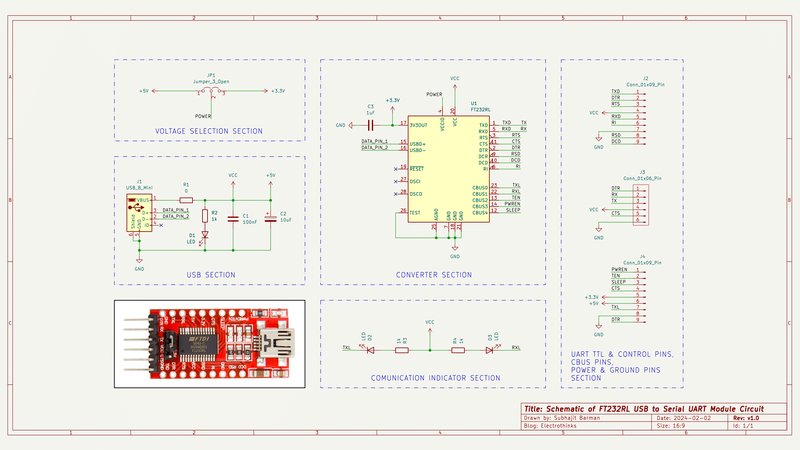Select the J3 Conn_01x06_Pin connector symbol

coord(640,205)
